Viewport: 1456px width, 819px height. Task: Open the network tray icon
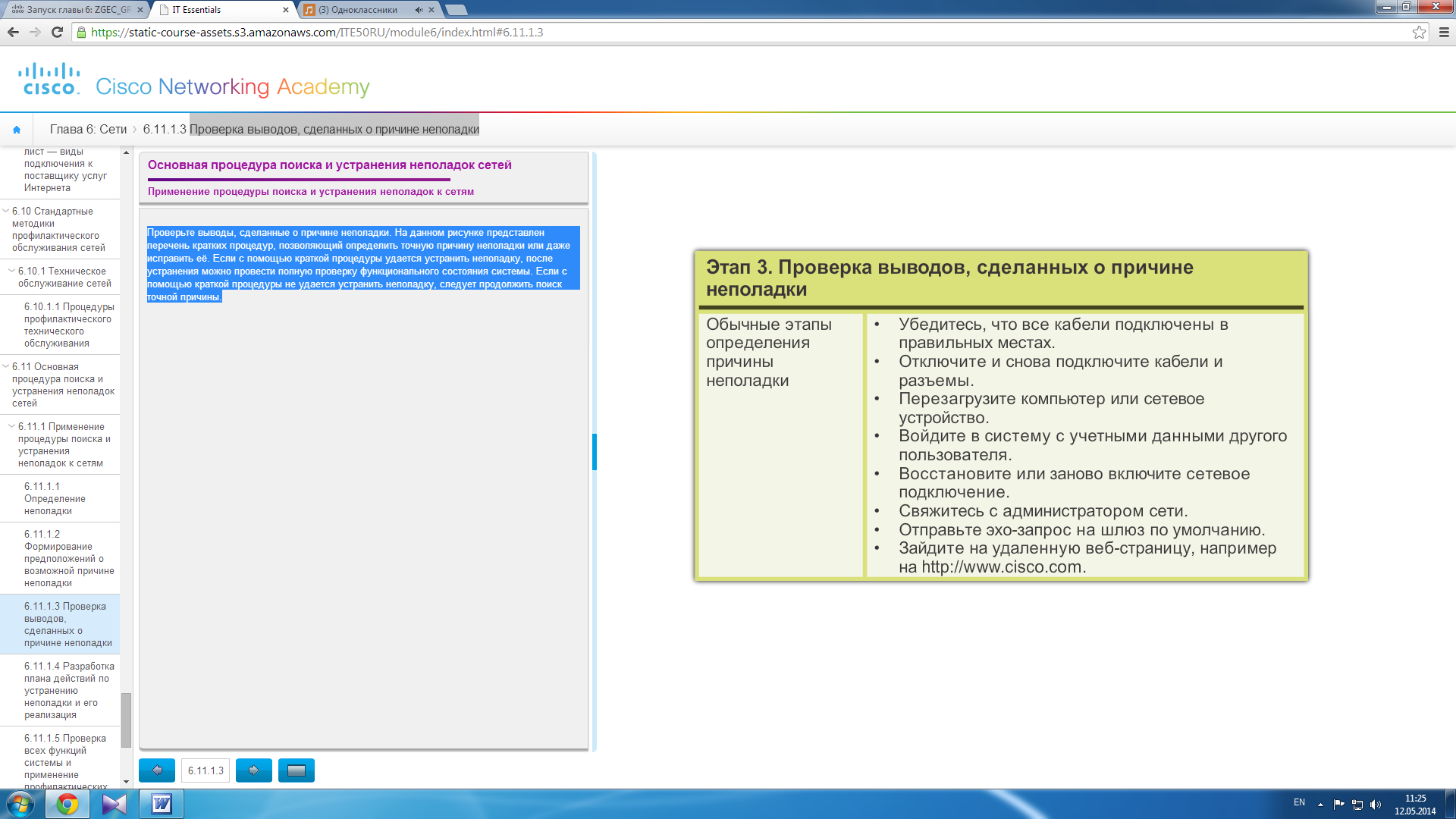(1357, 804)
